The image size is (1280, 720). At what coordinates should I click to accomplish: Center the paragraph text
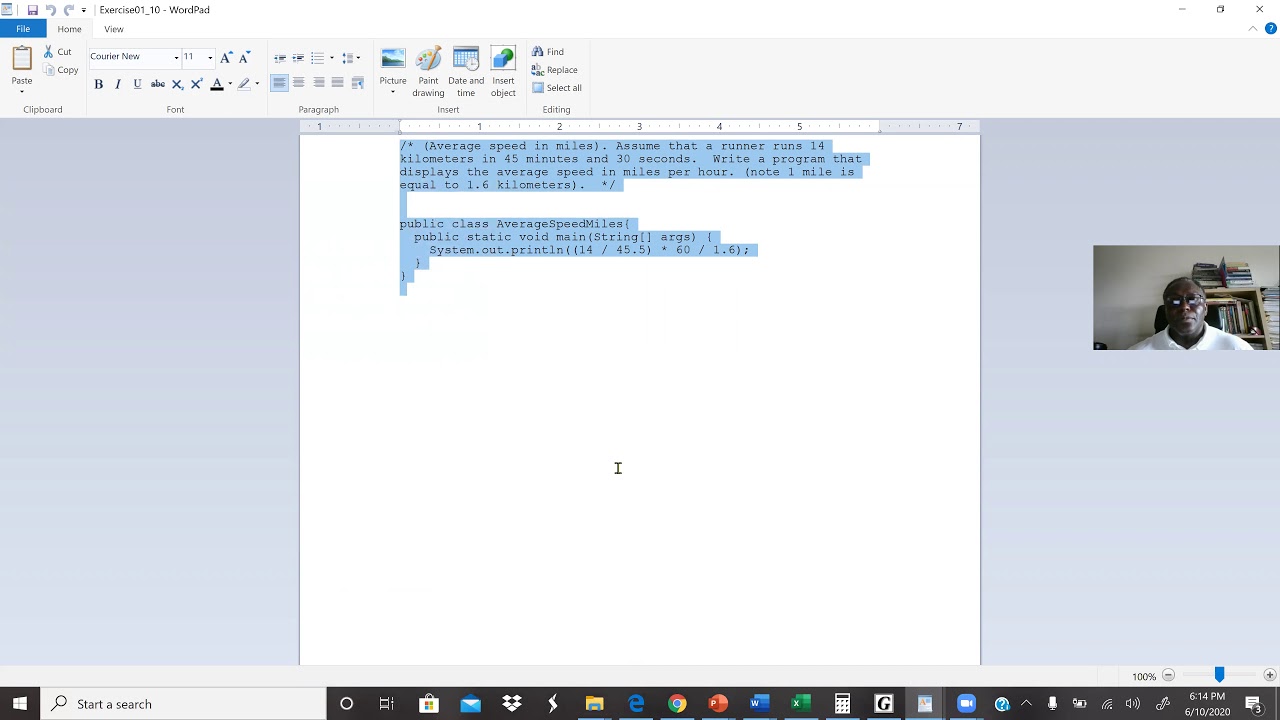point(298,83)
